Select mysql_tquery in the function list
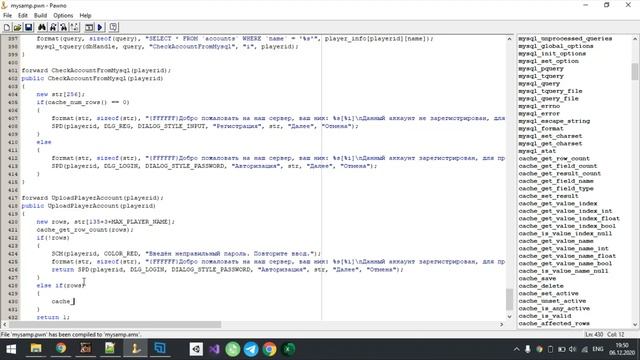The height and width of the screenshot is (360, 640). pyautogui.click(x=541, y=76)
